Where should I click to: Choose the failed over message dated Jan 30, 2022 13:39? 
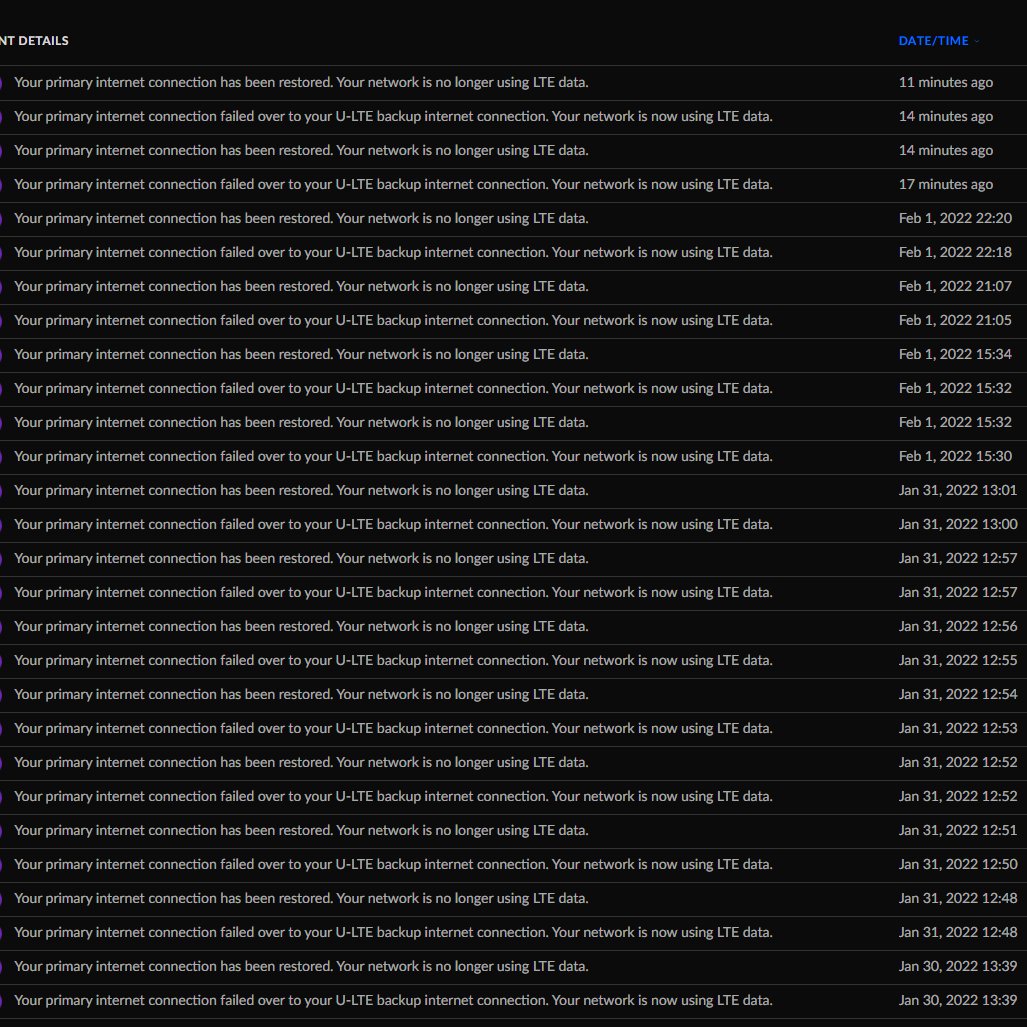coord(393,1002)
